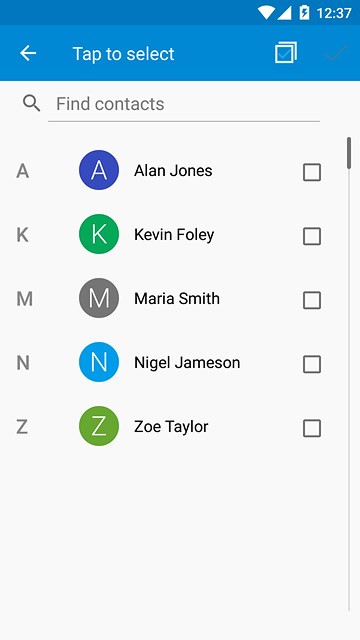Check the box for Maria Smith
The height and width of the screenshot is (640, 360).
[x=312, y=300]
